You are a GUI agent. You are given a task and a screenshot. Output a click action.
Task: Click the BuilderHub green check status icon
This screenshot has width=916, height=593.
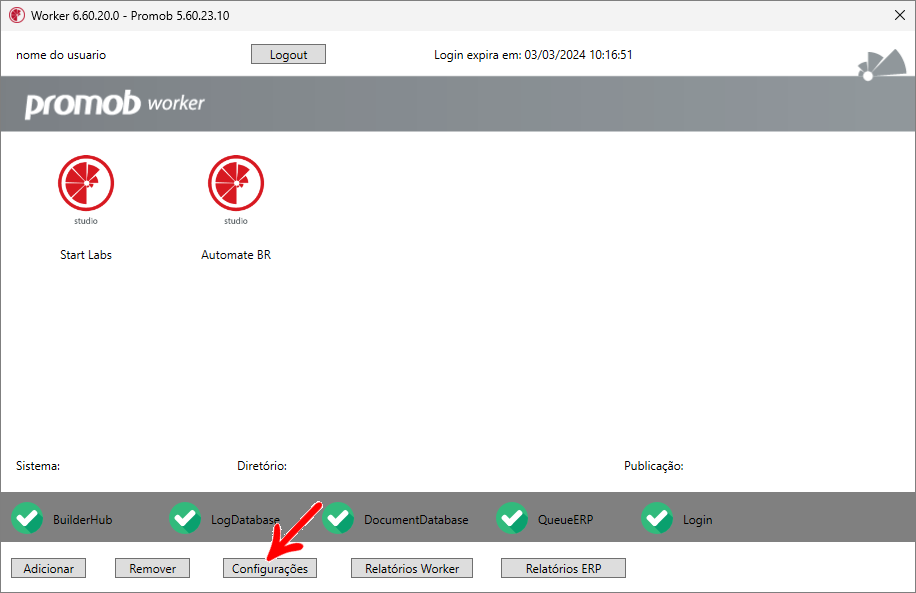[x=27, y=518]
